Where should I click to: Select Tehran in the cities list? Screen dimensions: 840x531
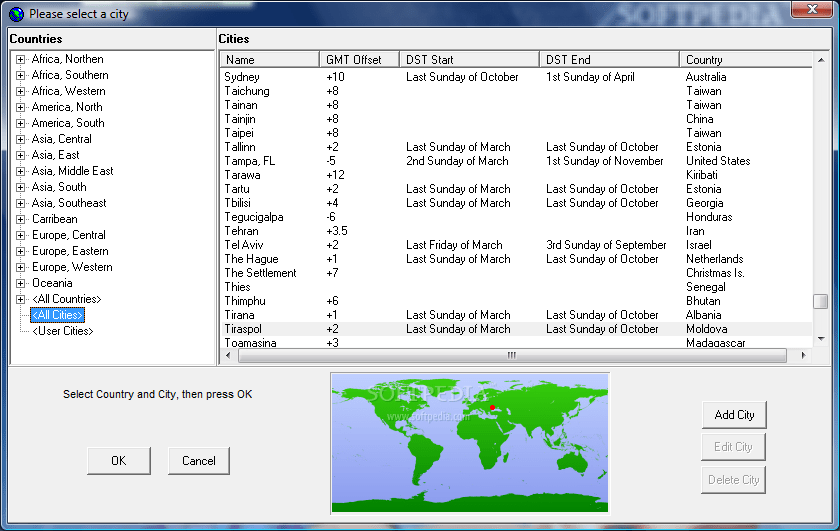click(x=241, y=231)
